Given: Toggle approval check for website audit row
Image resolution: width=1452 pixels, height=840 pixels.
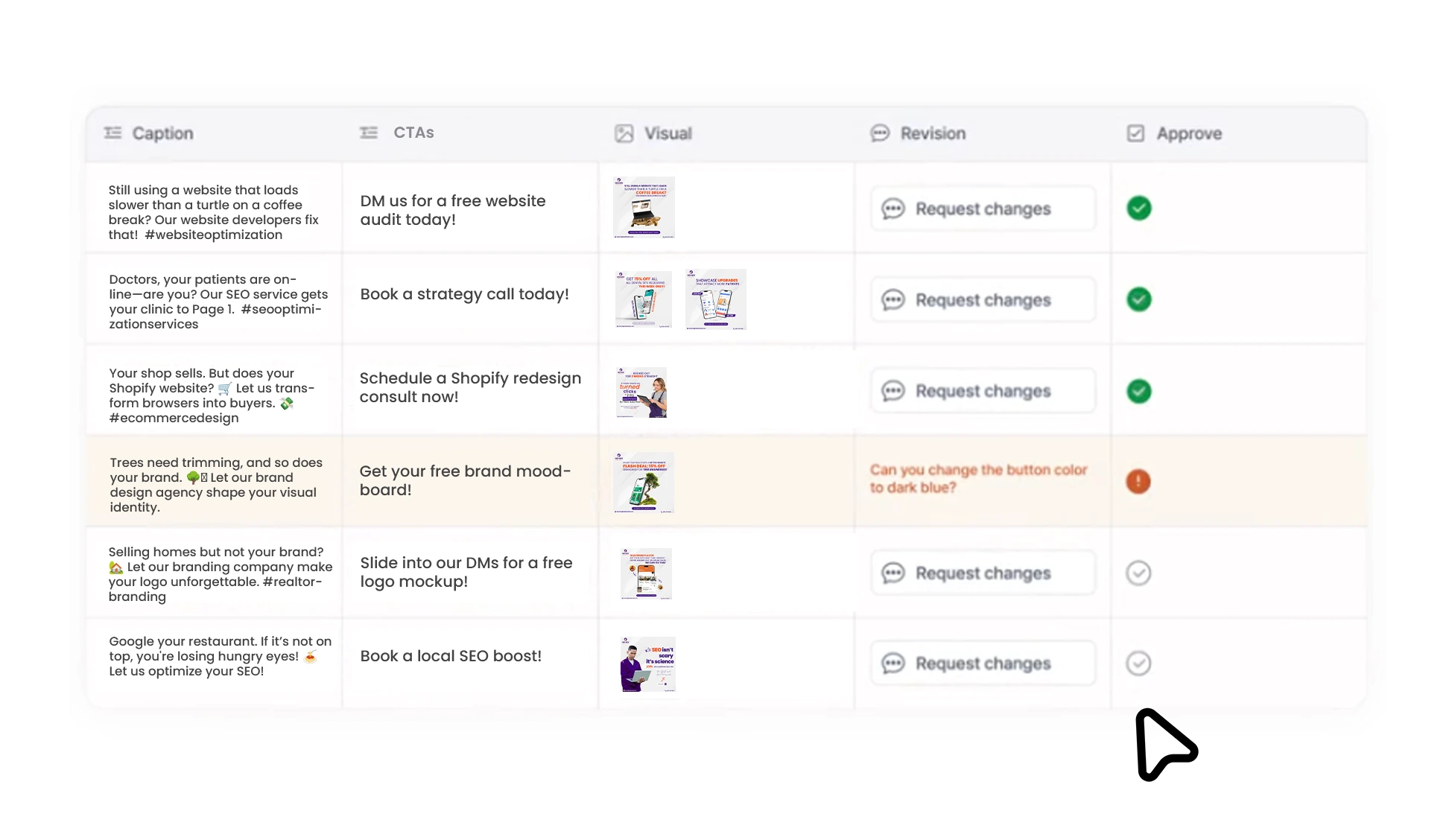Looking at the screenshot, I should 1139,208.
